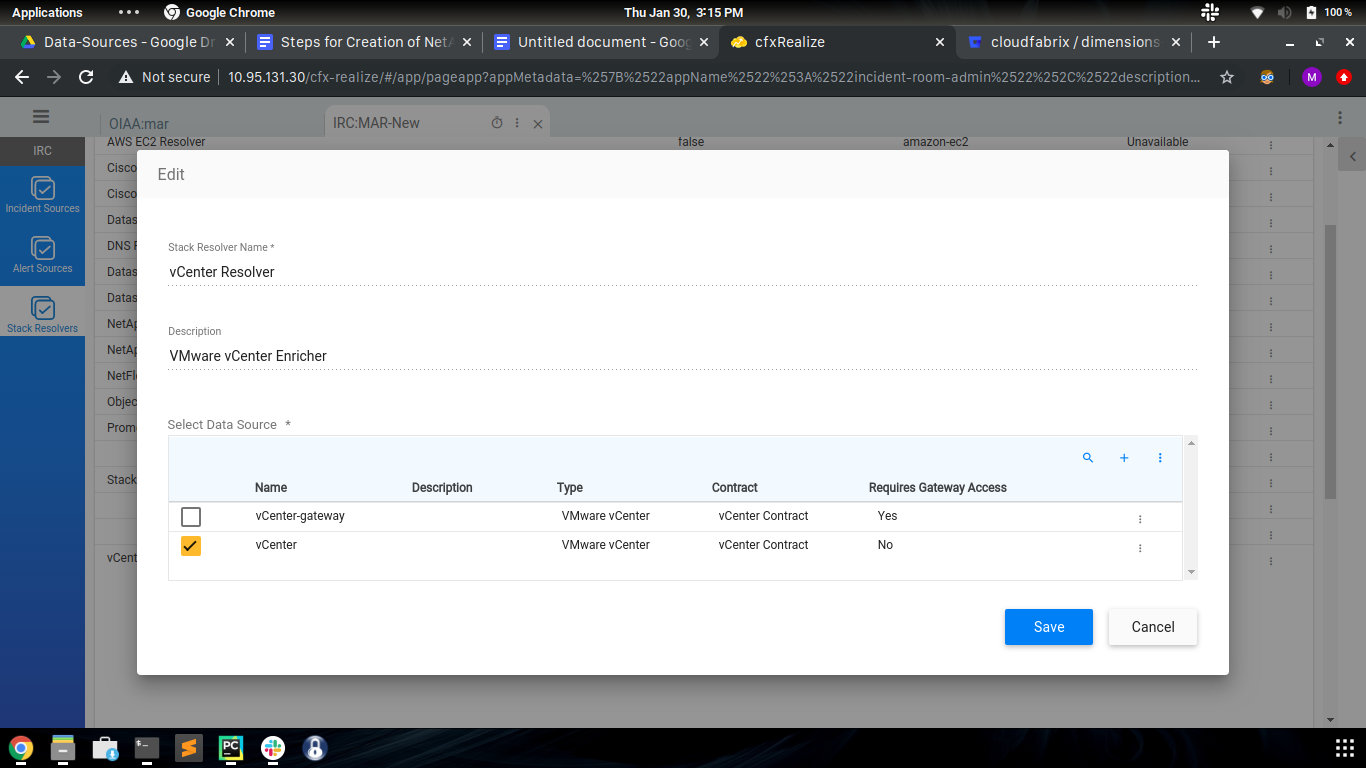Open a new browser tab

point(1214,42)
